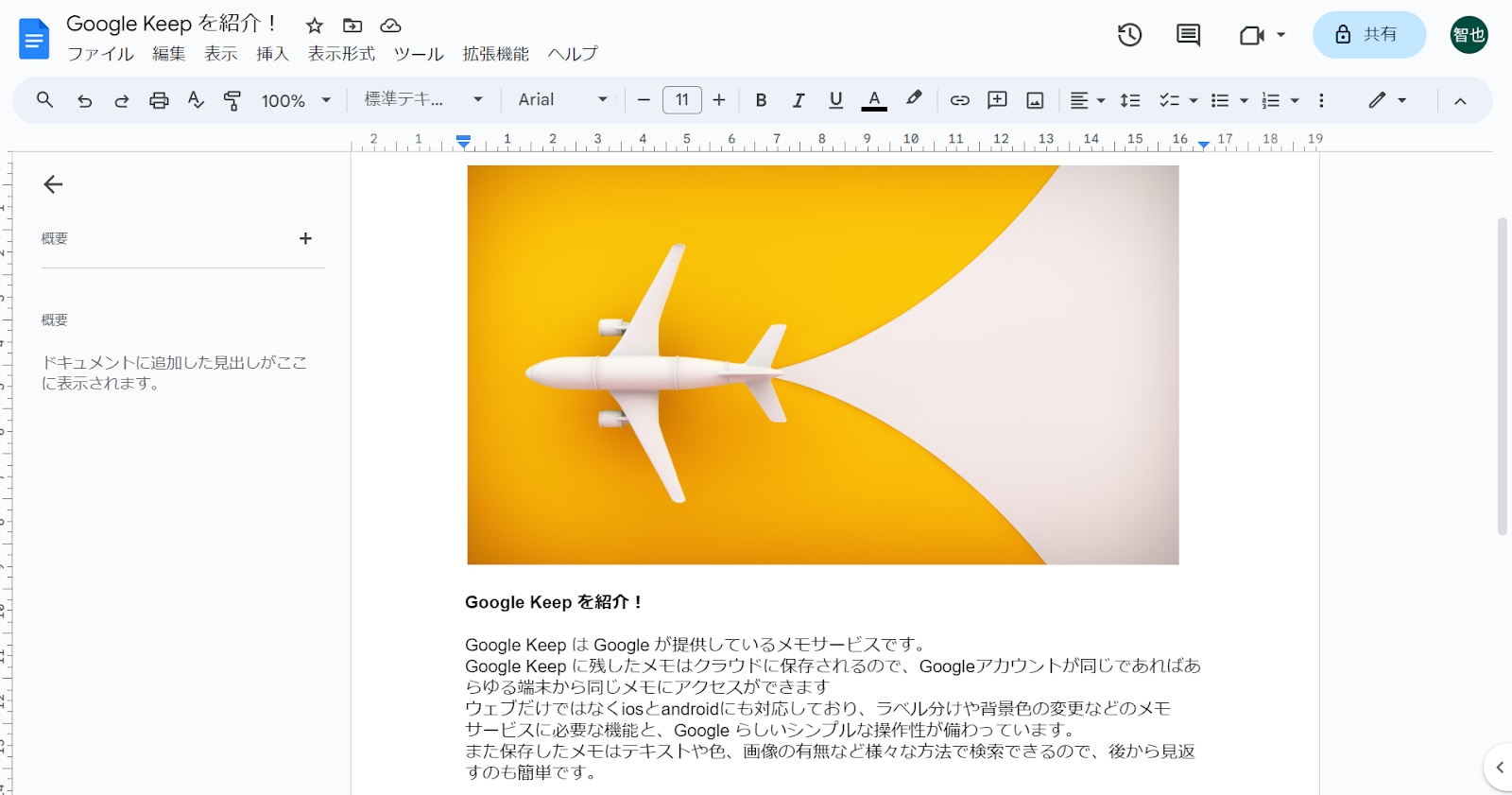Image resolution: width=1512 pixels, height=795 pixels.
Task: Open the ツール menu
Action: coord(419,54)
